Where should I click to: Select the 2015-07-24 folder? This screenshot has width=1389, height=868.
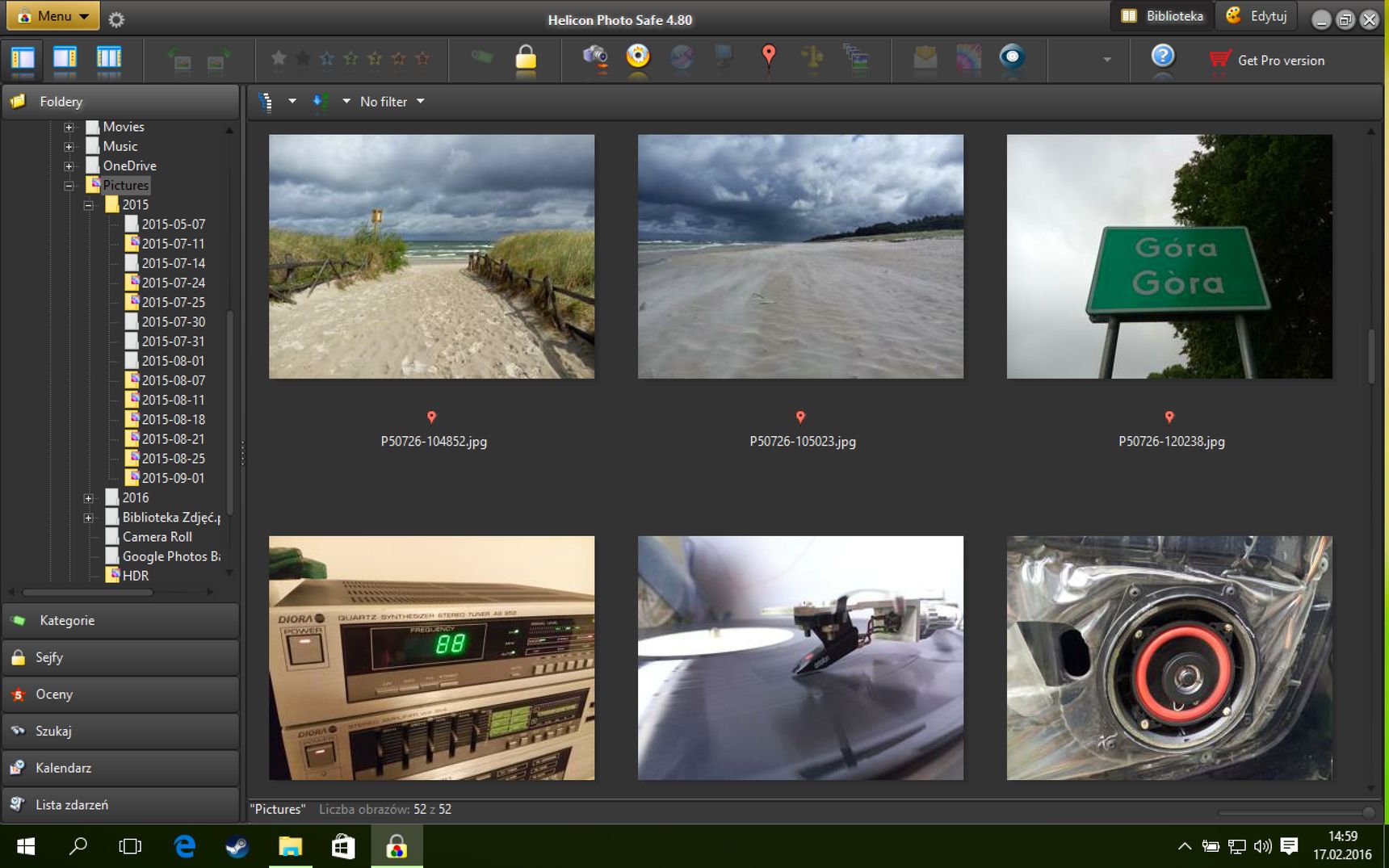[x=166, y=283]
